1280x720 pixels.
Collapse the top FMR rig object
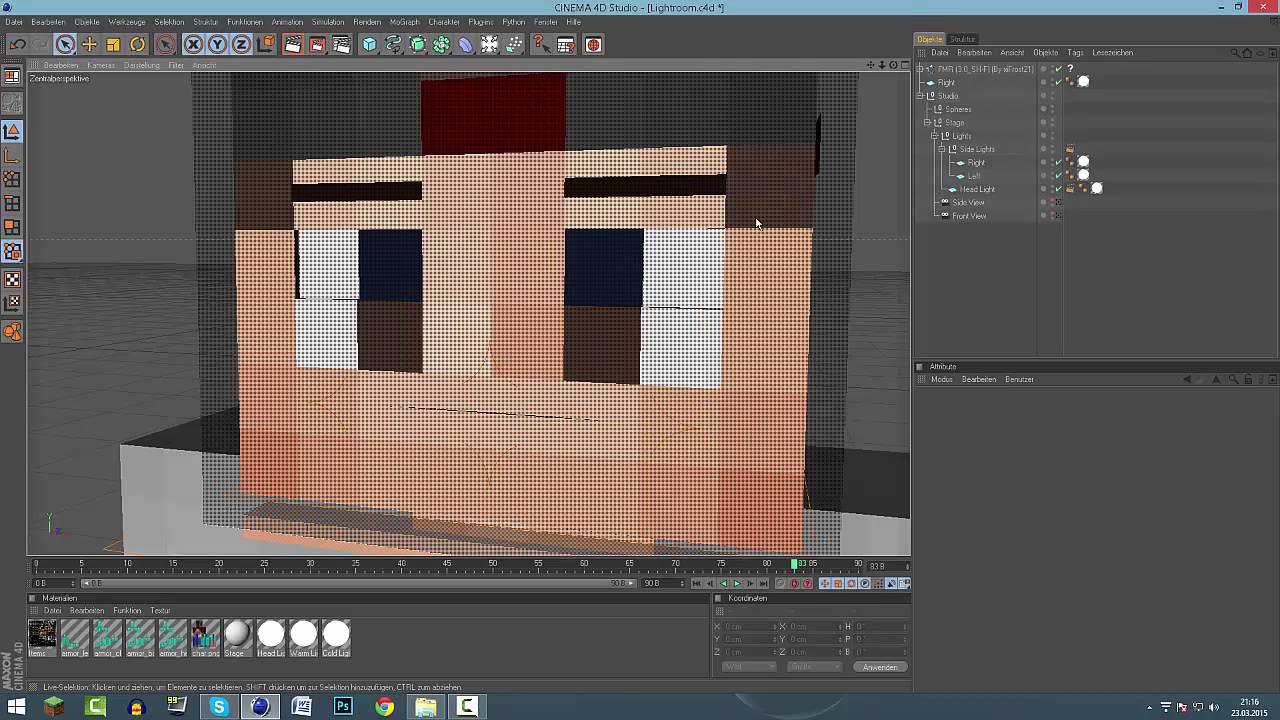pyautogui.click(x=921, y=69)
